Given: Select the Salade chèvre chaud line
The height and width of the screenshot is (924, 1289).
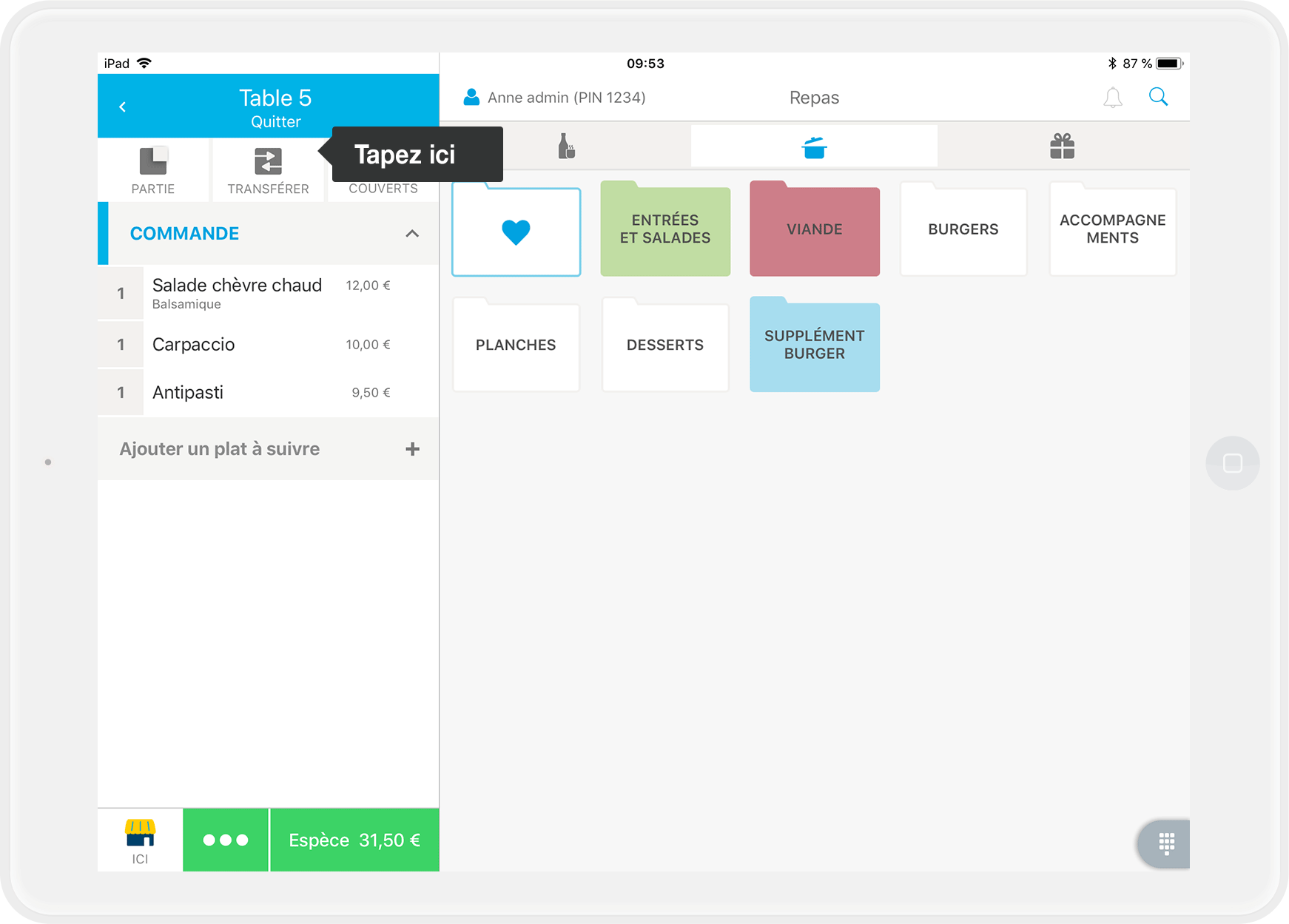Looking at the screenshot, I should pyautogui.click(x=269, y=293).
